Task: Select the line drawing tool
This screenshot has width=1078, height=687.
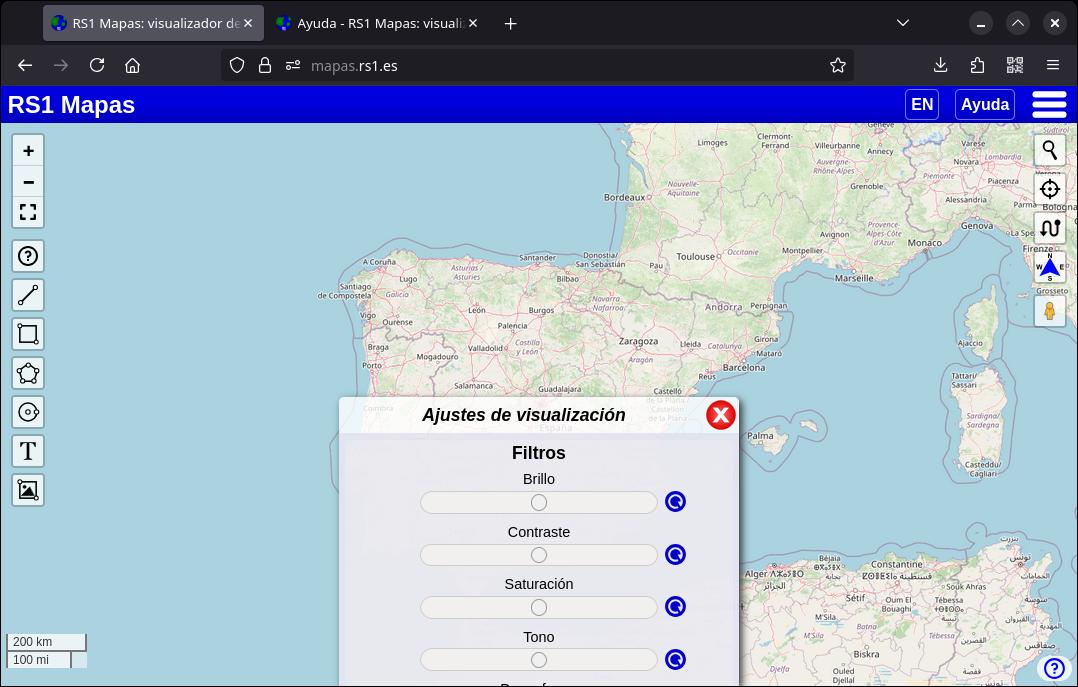Action: point(28,295)
